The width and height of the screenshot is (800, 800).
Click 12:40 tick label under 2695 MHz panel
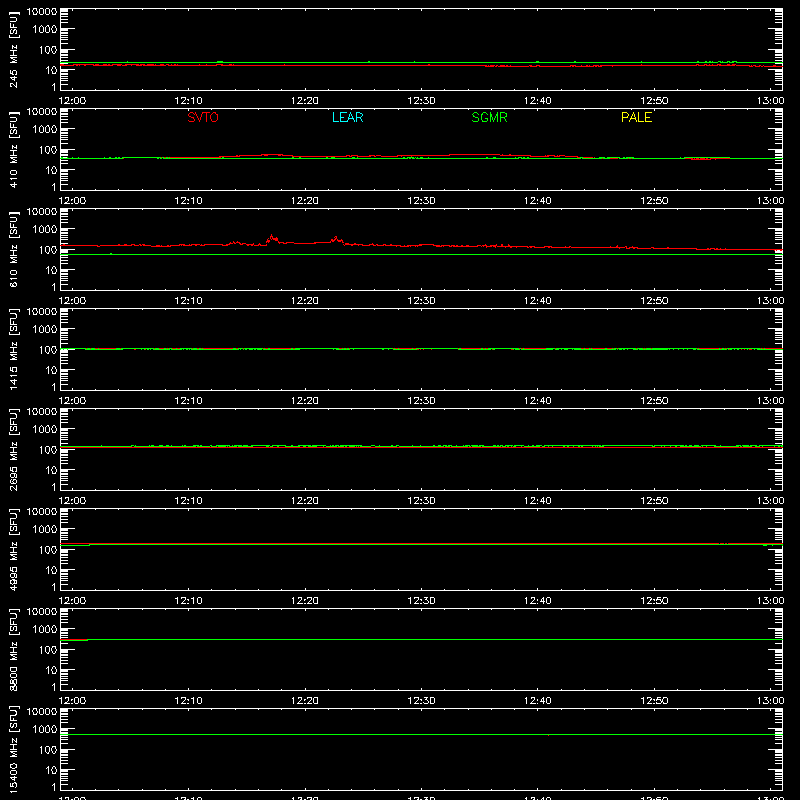538,501
